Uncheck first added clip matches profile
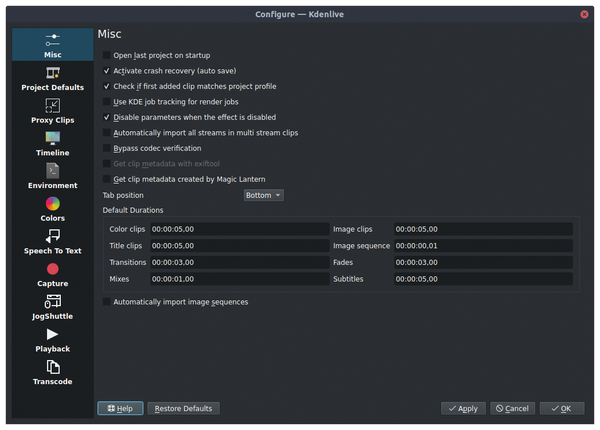600x430 pixels. 107,86
